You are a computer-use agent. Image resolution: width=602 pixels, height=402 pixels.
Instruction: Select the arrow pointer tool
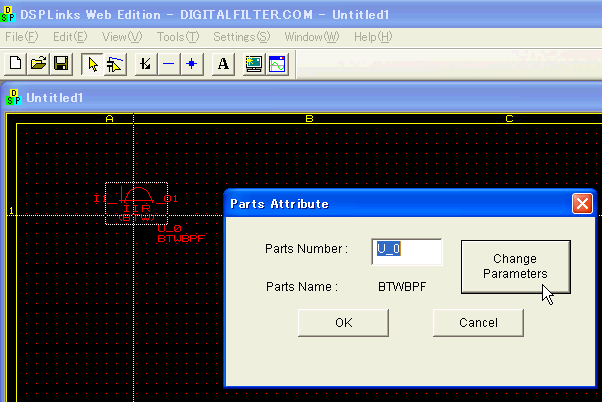[92, 63]
